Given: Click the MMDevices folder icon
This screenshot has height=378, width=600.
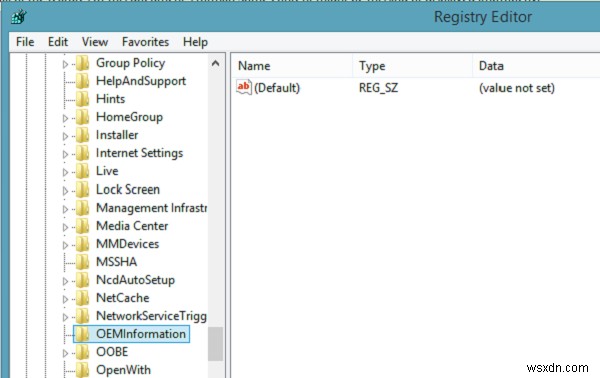Looking at the screenshot, I should (x=82, y=243).
